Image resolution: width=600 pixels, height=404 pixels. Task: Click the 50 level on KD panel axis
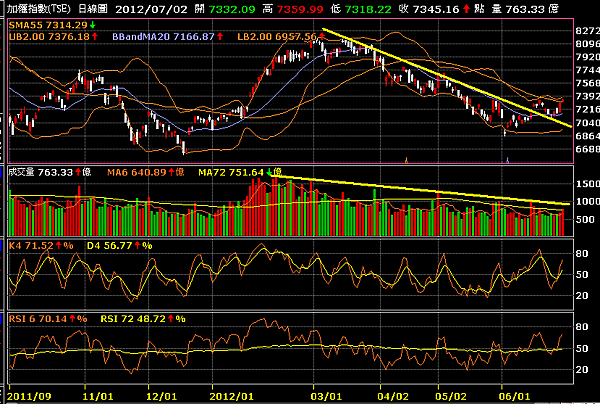tap(582, 275)
